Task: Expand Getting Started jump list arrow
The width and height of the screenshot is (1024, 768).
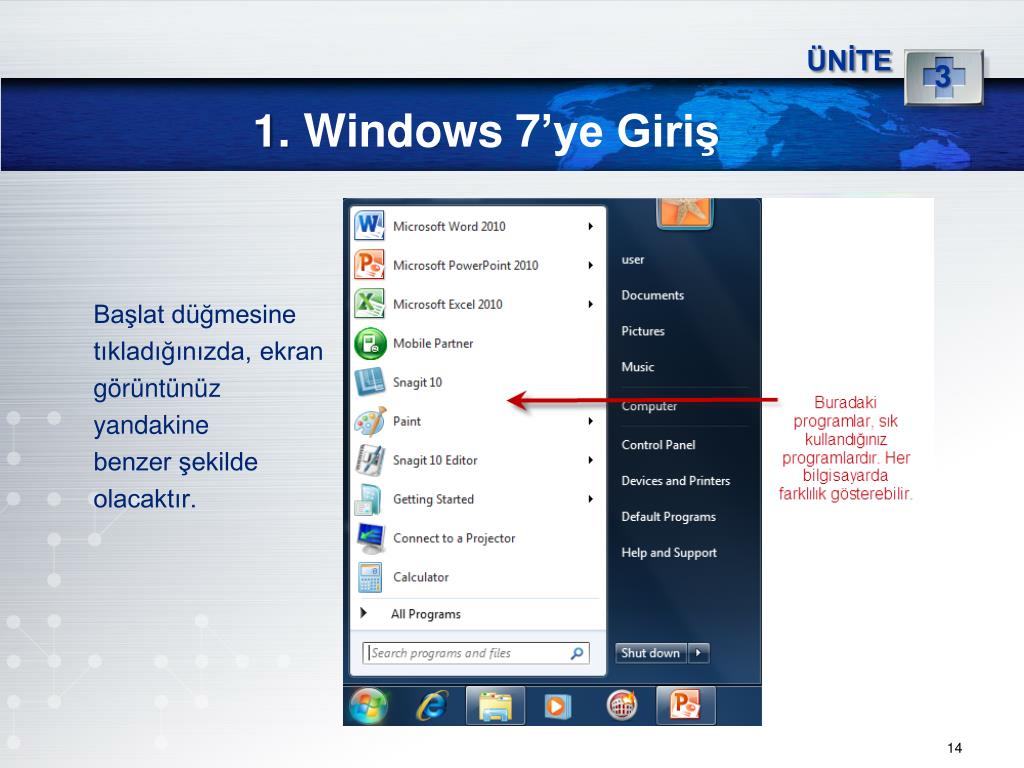Action: (590, 499)
